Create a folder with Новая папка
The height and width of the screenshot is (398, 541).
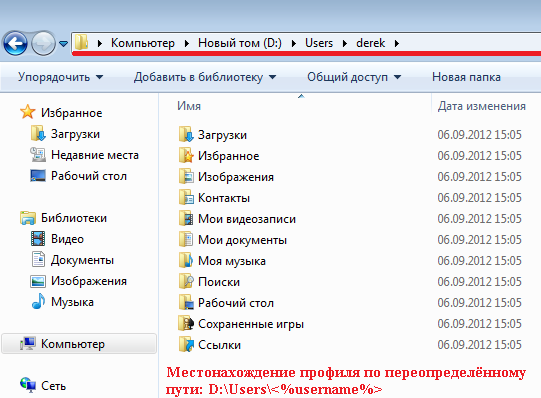[466, 77]
